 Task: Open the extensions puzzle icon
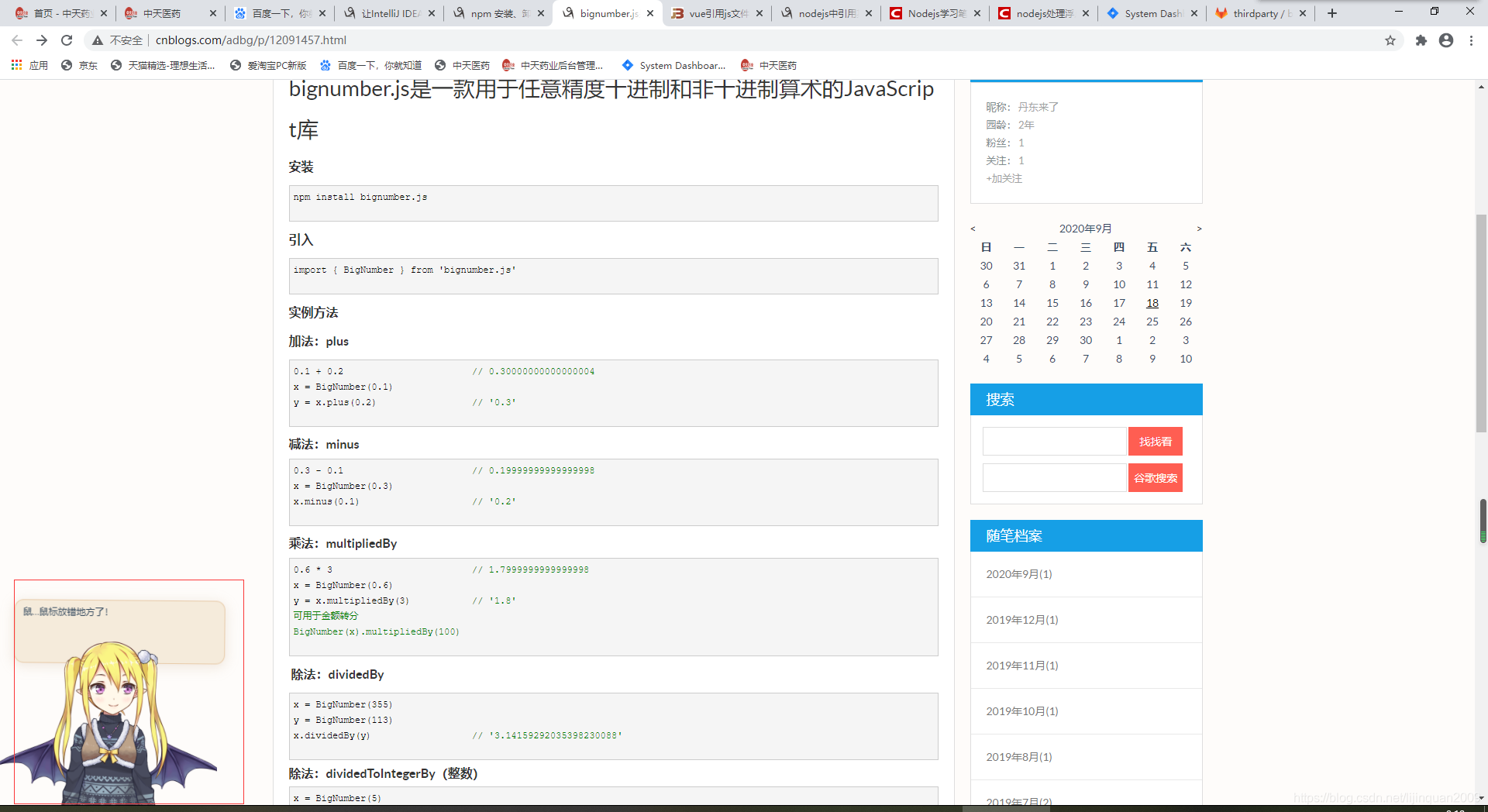coord(1421,40)
